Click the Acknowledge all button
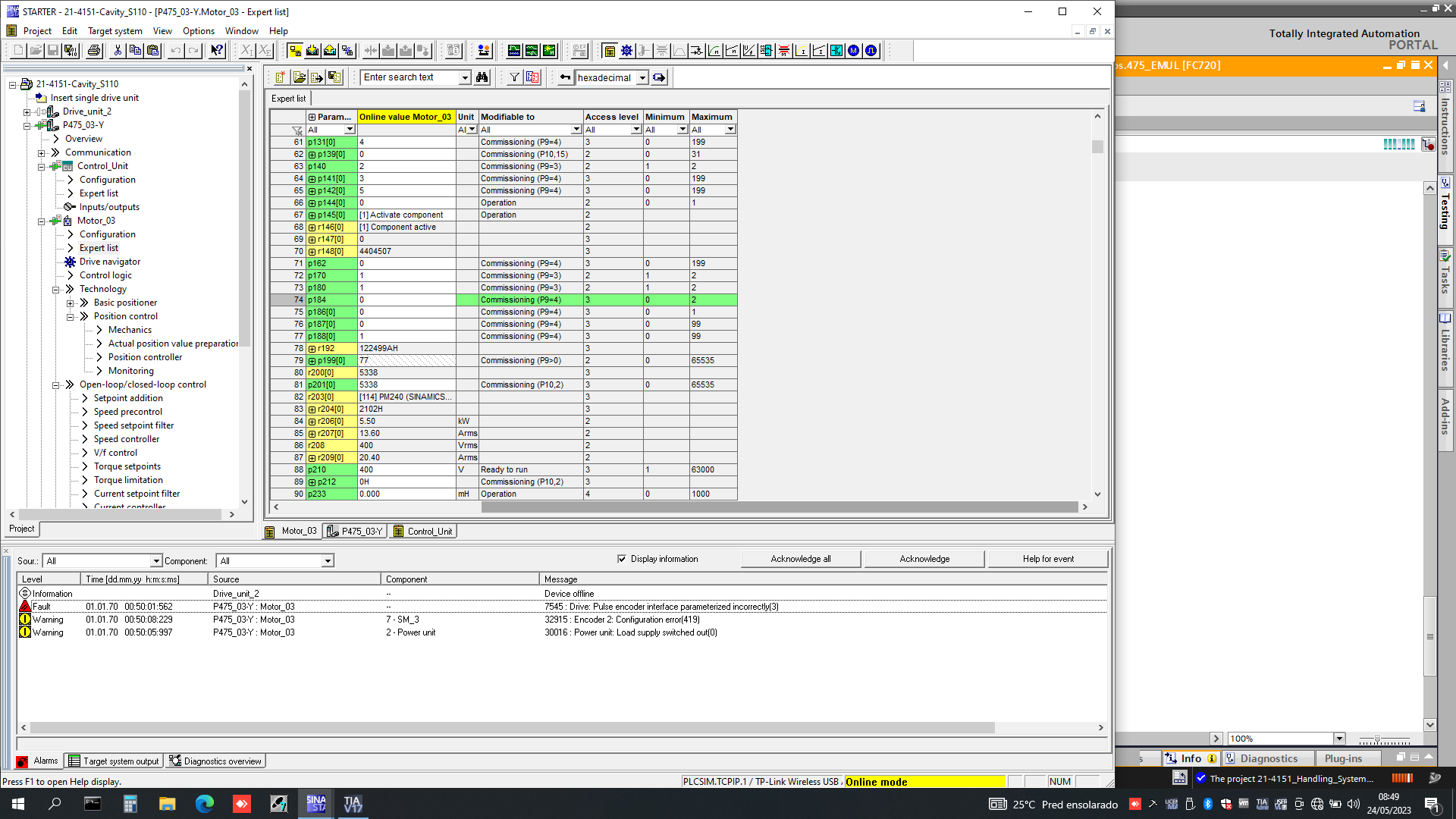The height and width of the screenshot is (819, 1456). (x=800, y=559)
